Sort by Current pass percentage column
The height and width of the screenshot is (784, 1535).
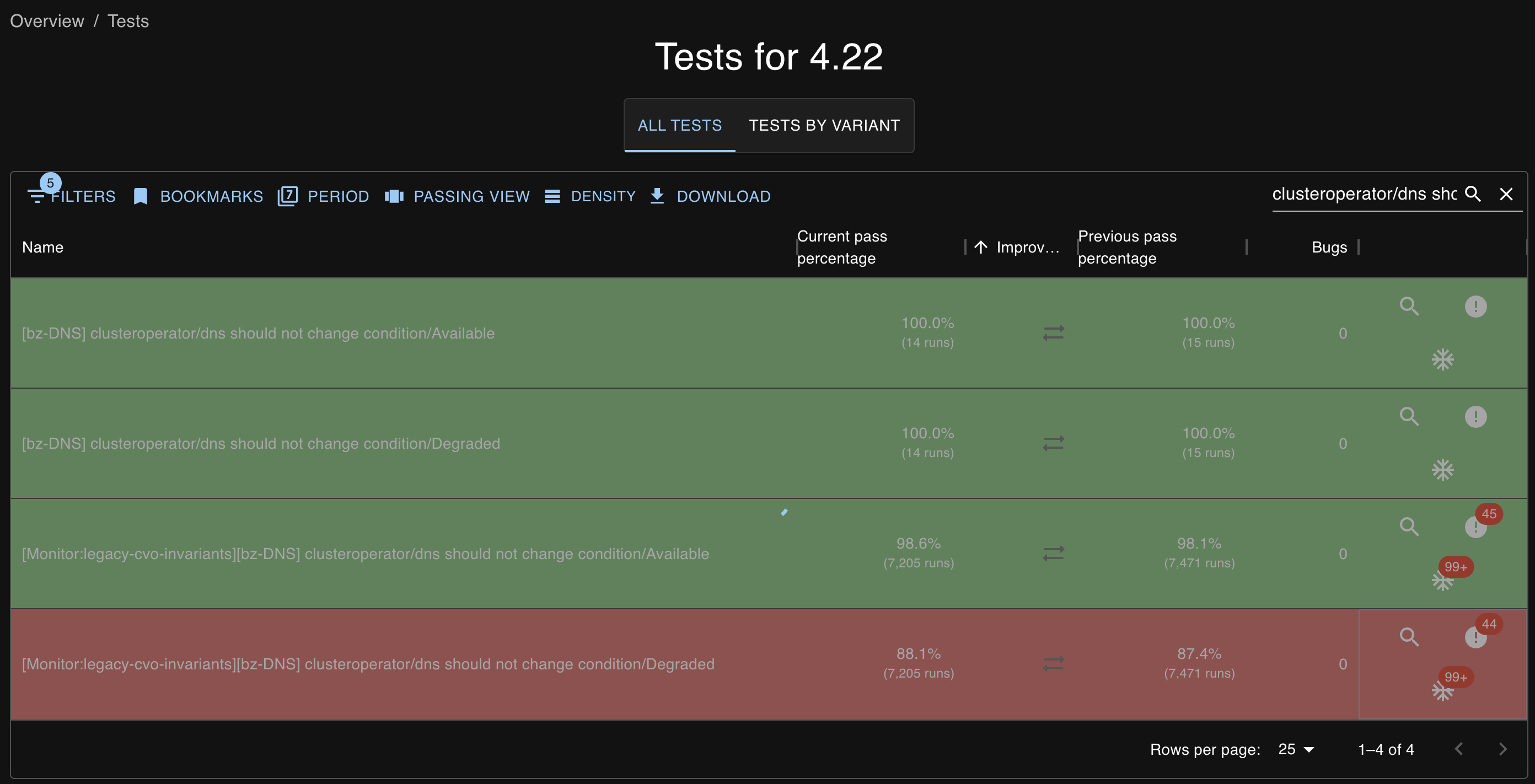[841, 247]
